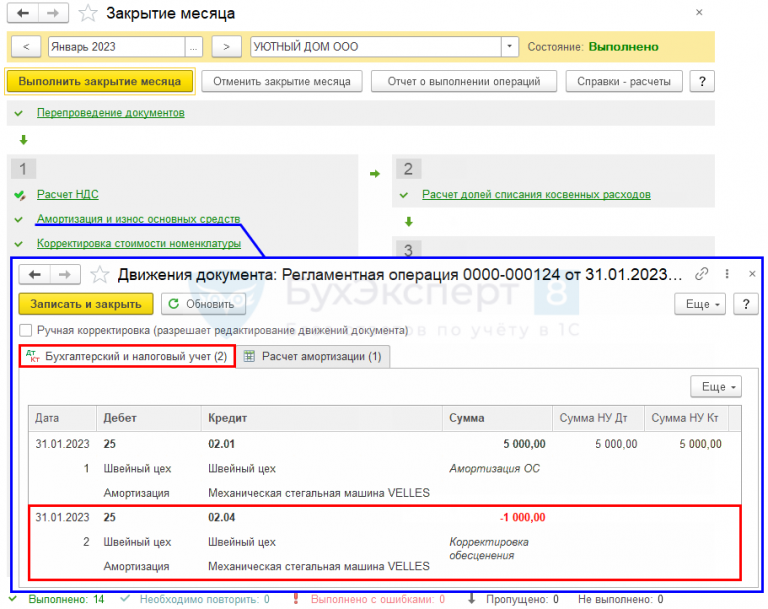Sort by the Дата column header
768x609 pixels.
tap(62, 418)
